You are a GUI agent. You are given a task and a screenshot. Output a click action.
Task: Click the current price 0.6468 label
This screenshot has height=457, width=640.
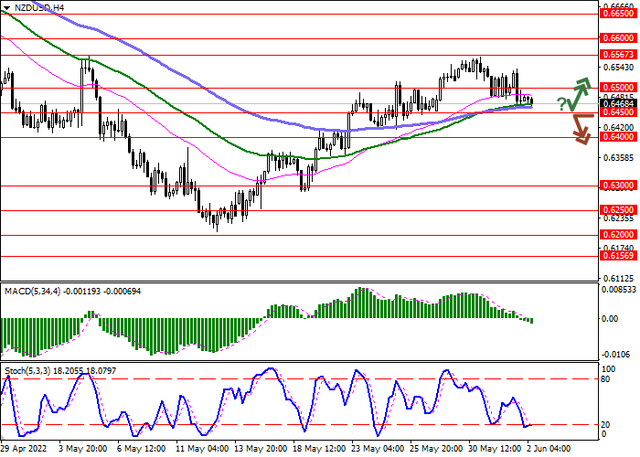[614, 102]
